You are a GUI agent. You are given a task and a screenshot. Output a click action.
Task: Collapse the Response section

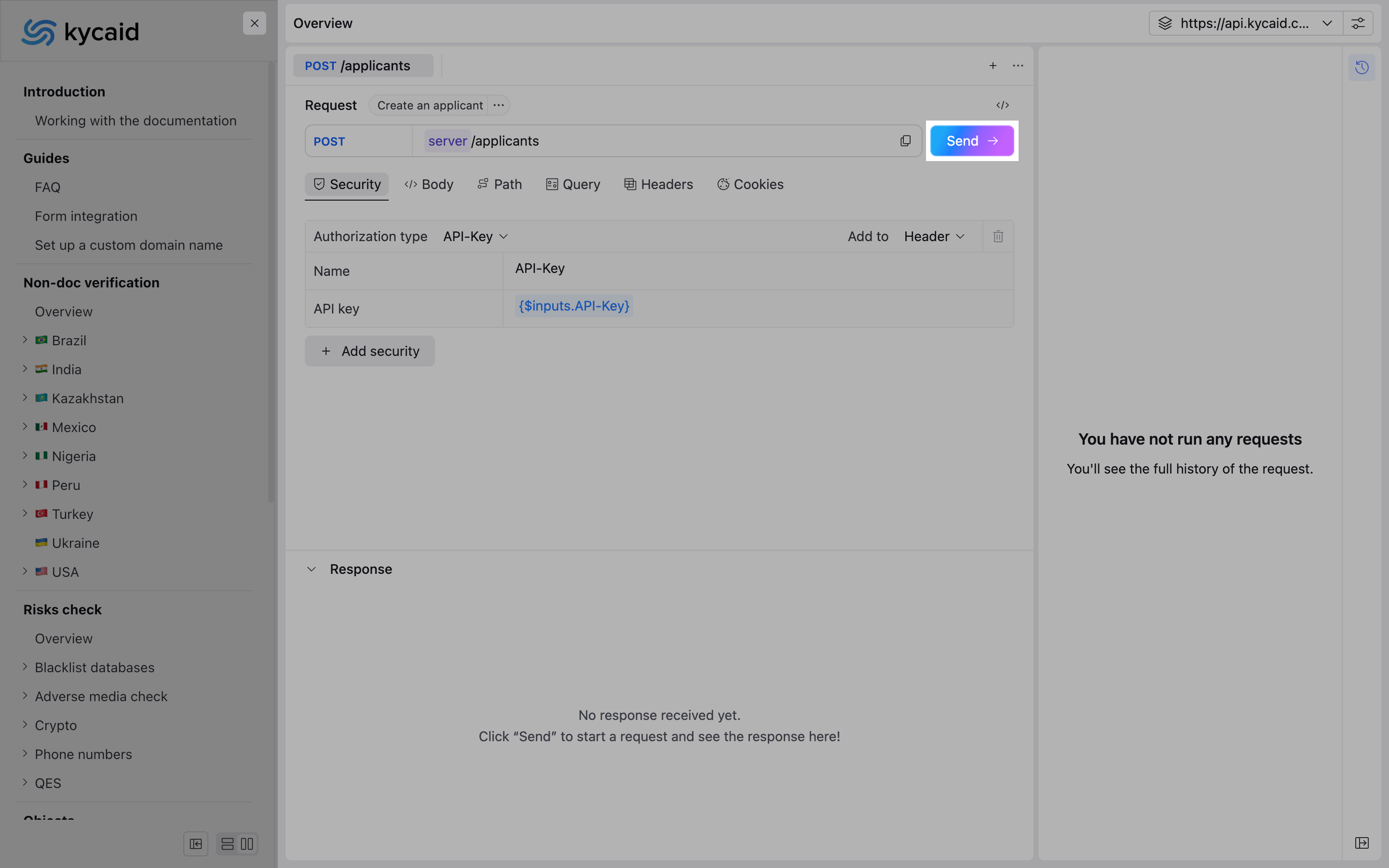click(x=312, y=569)
